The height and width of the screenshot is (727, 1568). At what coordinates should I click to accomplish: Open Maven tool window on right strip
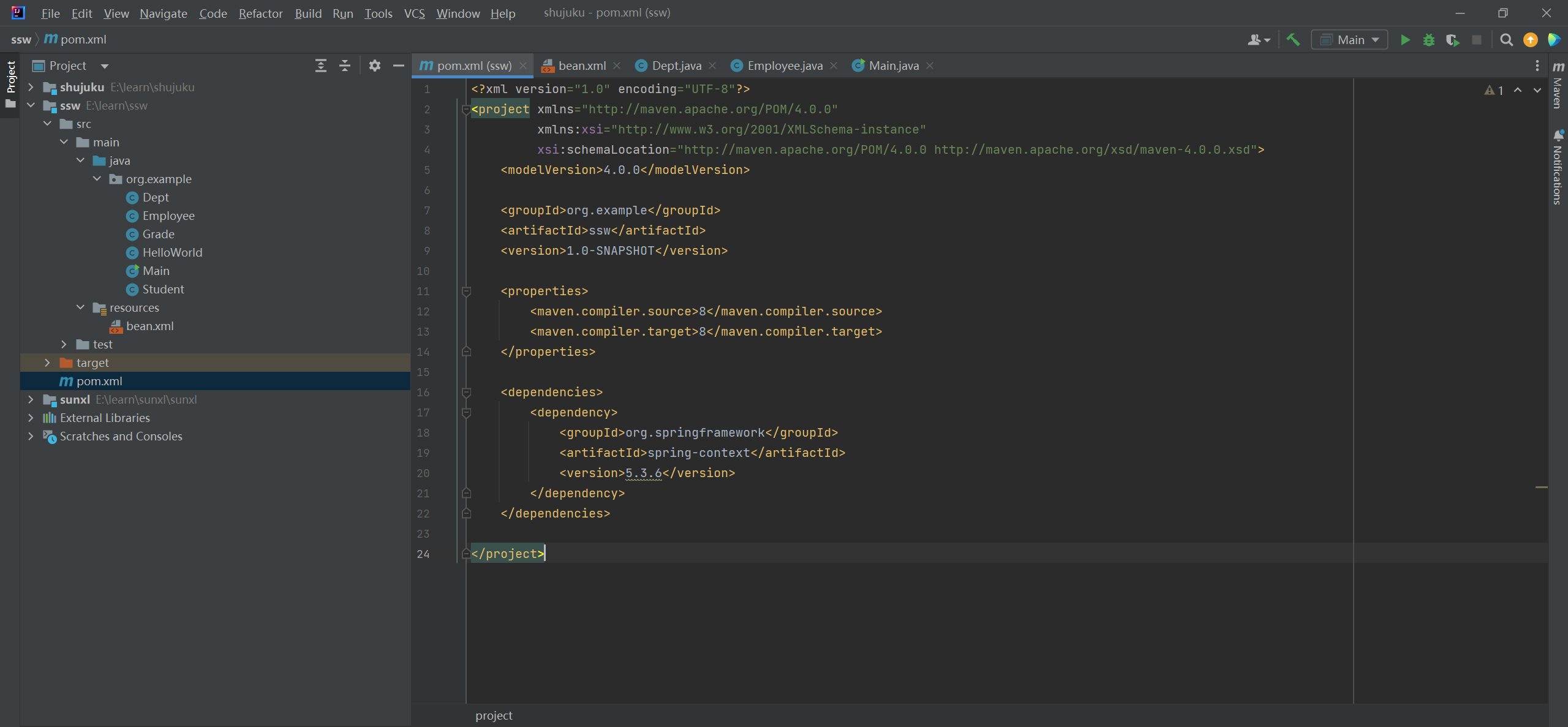pos(1558,86)
